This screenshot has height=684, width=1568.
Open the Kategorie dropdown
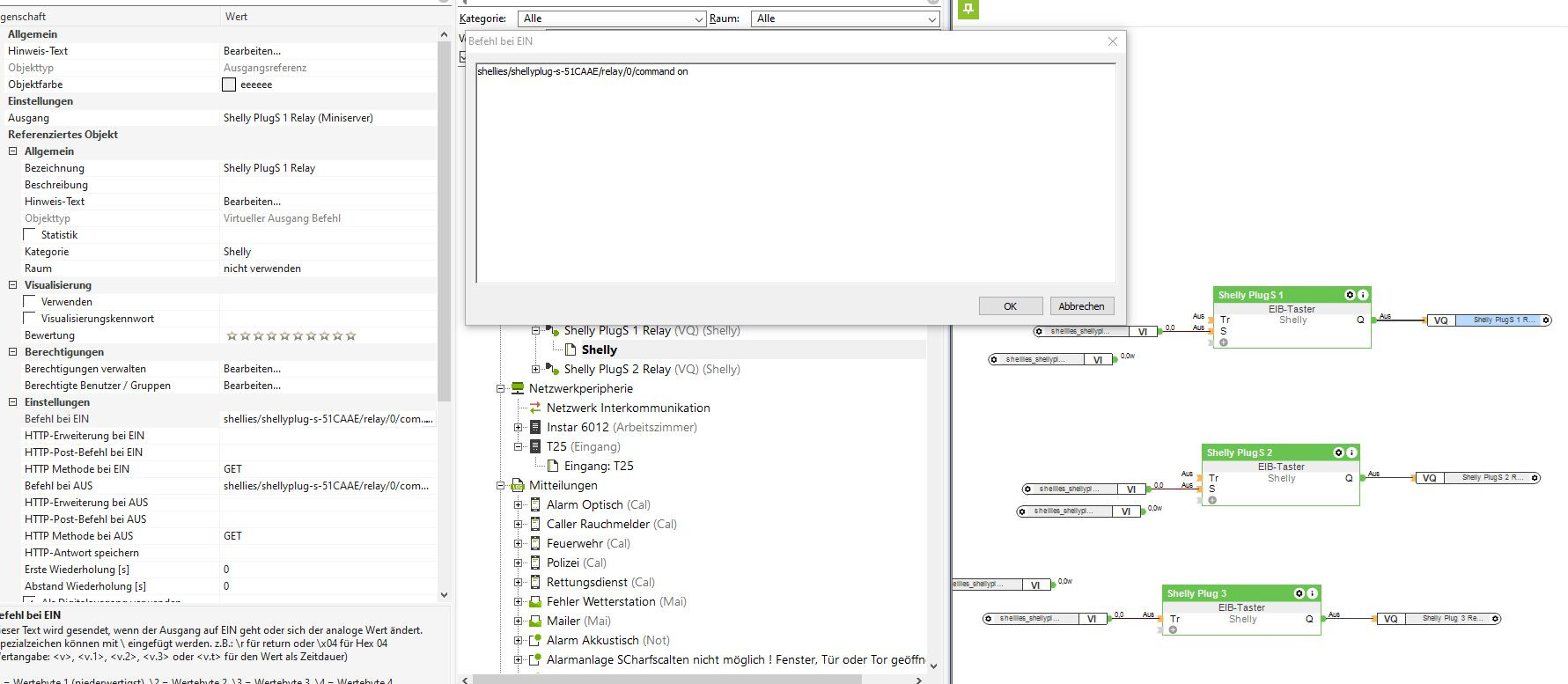tap(611, 18)
